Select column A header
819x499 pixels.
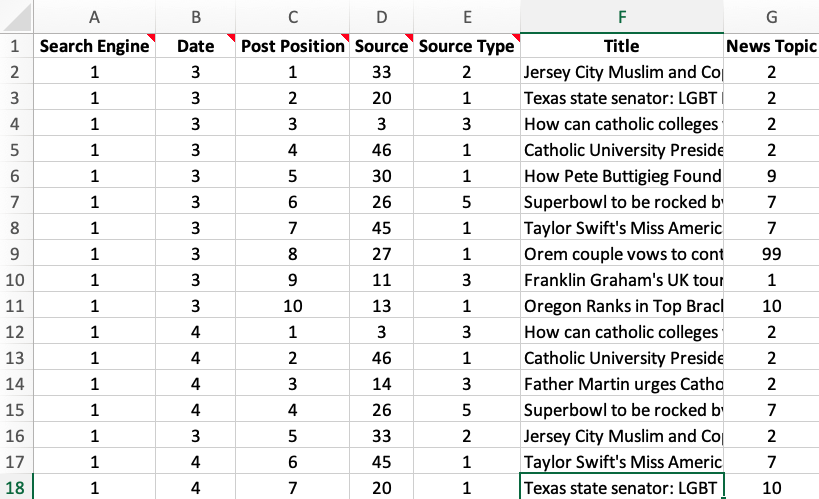click(x=95, y=17)
